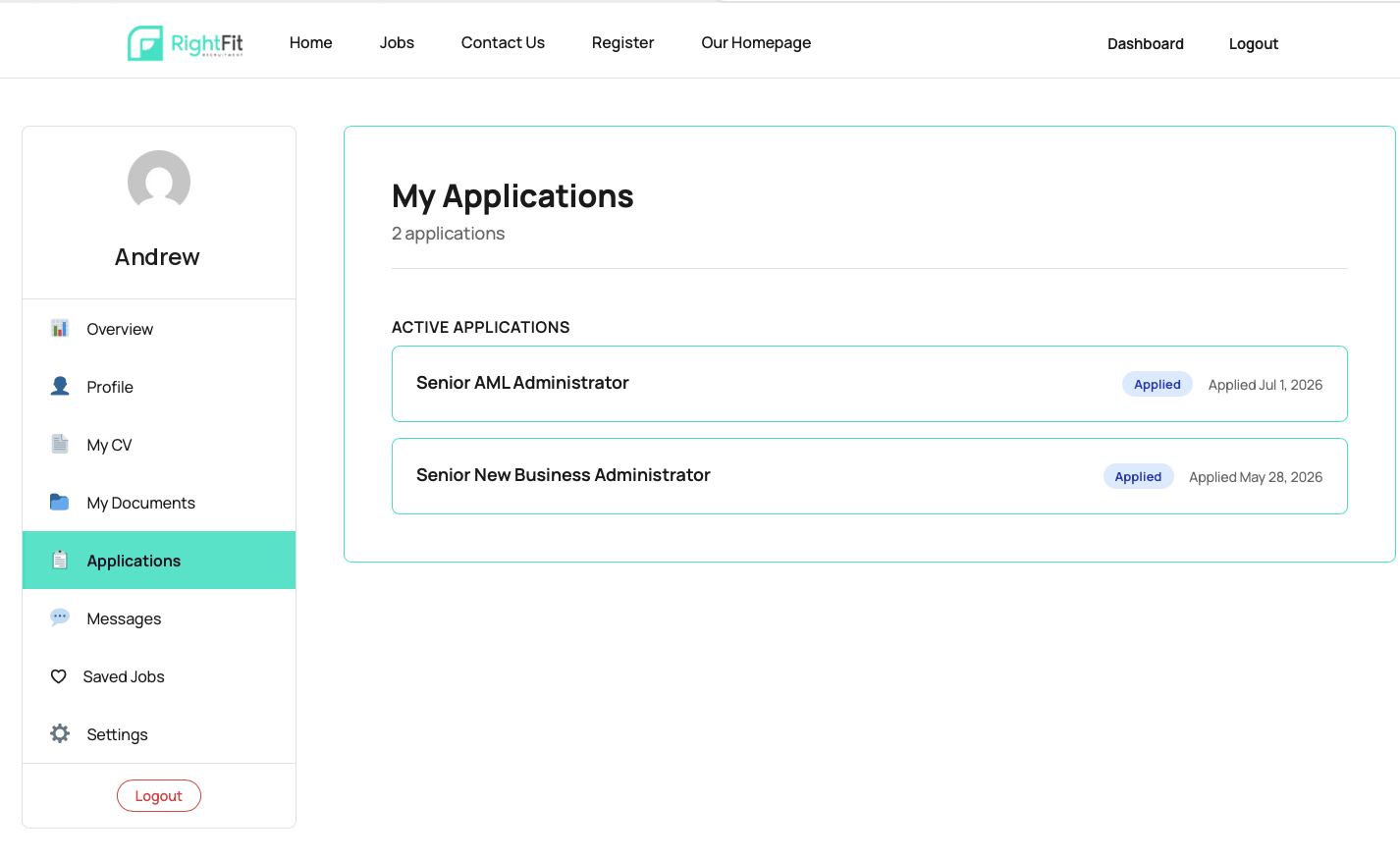Click Logout in the top navigation
Viewport: 1400px width, 859px height.
coord(1254,44)
